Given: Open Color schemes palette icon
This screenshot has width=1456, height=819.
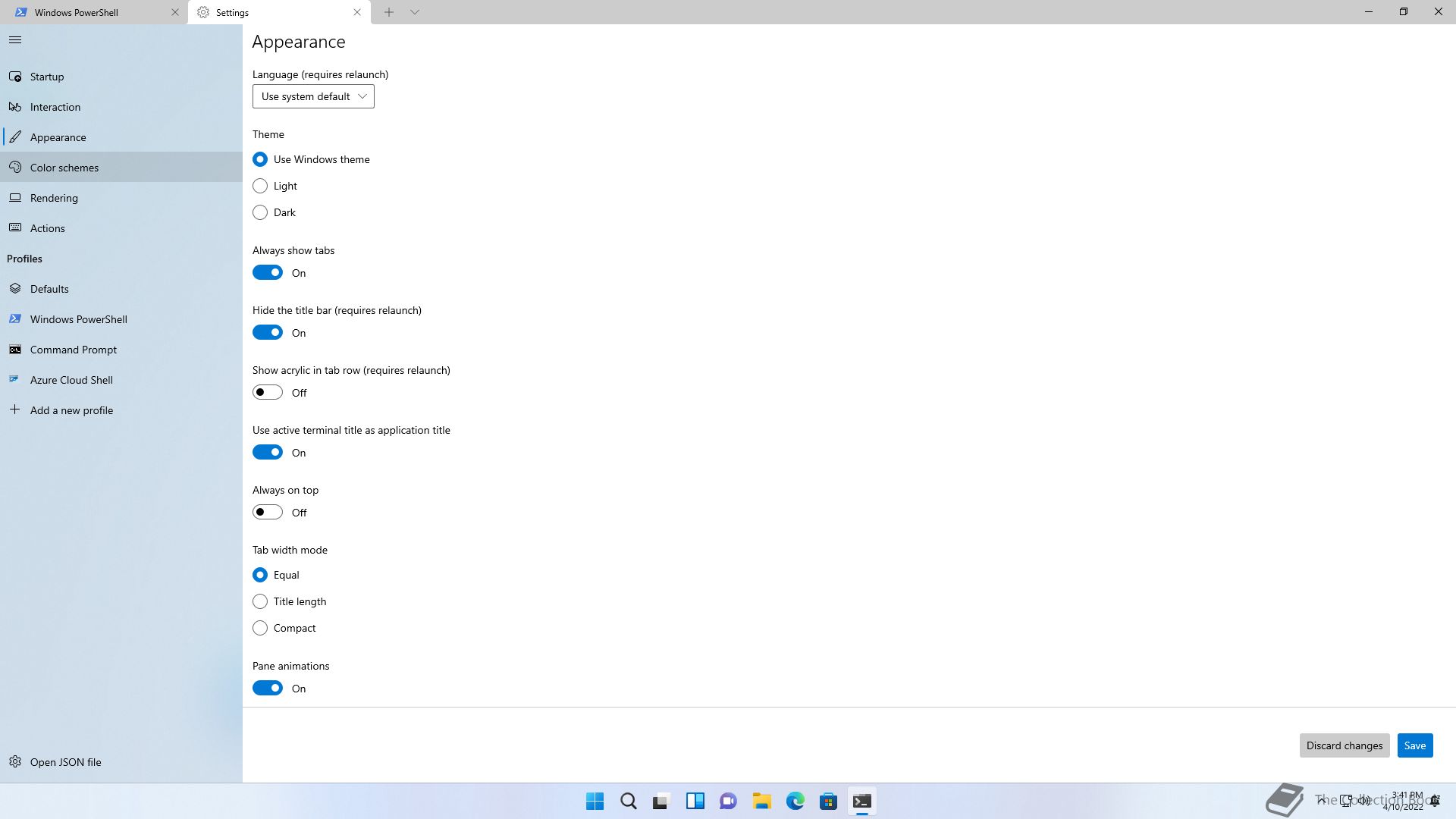Looking at the screenshot, I should [x=15, y=168].
